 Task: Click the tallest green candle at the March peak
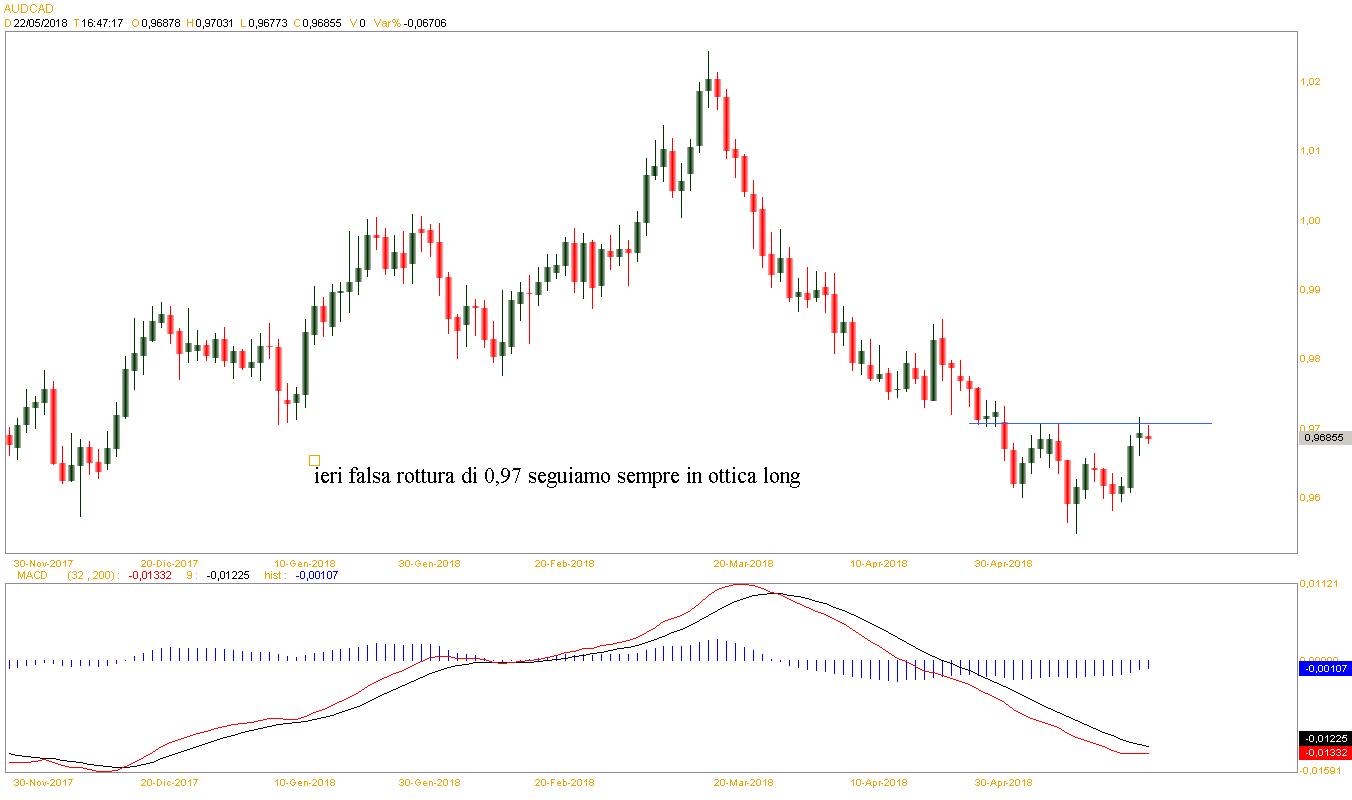699,120
